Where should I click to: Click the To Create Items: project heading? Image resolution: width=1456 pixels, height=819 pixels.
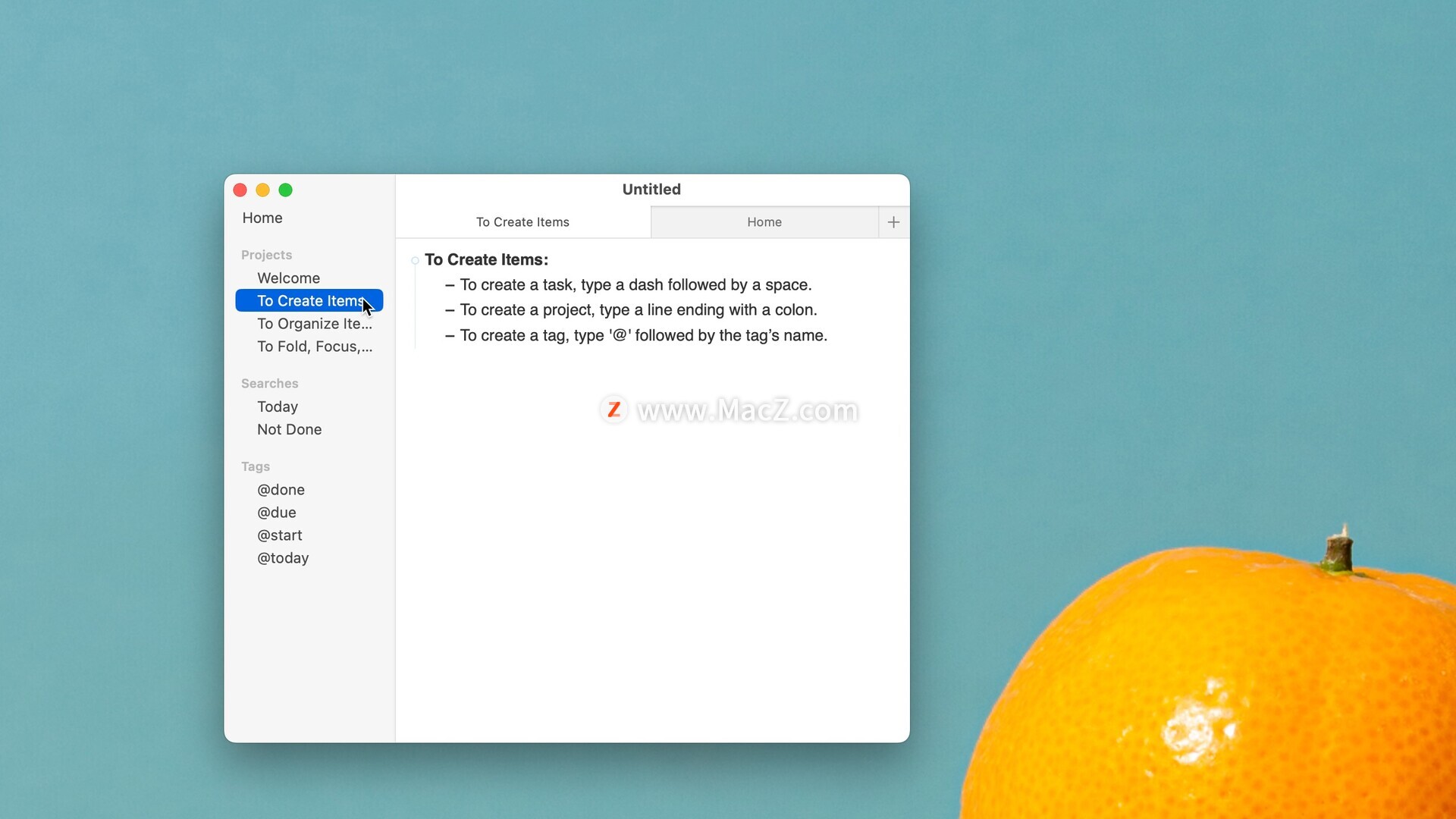pyautogui.click(x=486, y=259)
